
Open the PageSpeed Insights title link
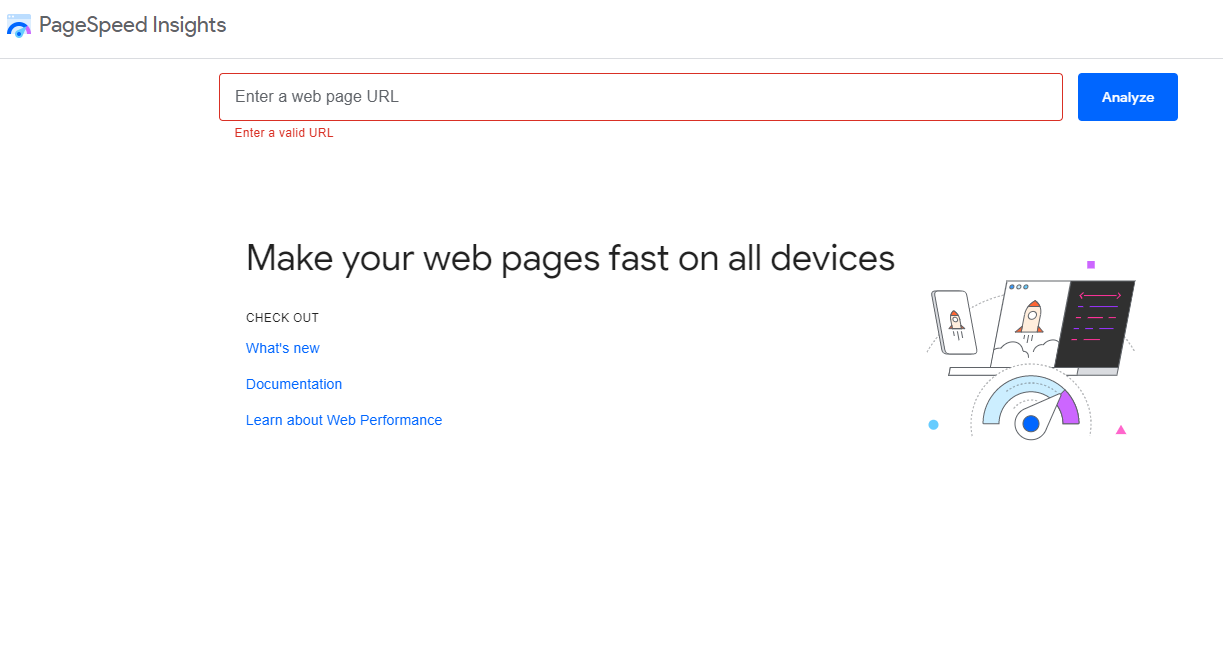132,25
